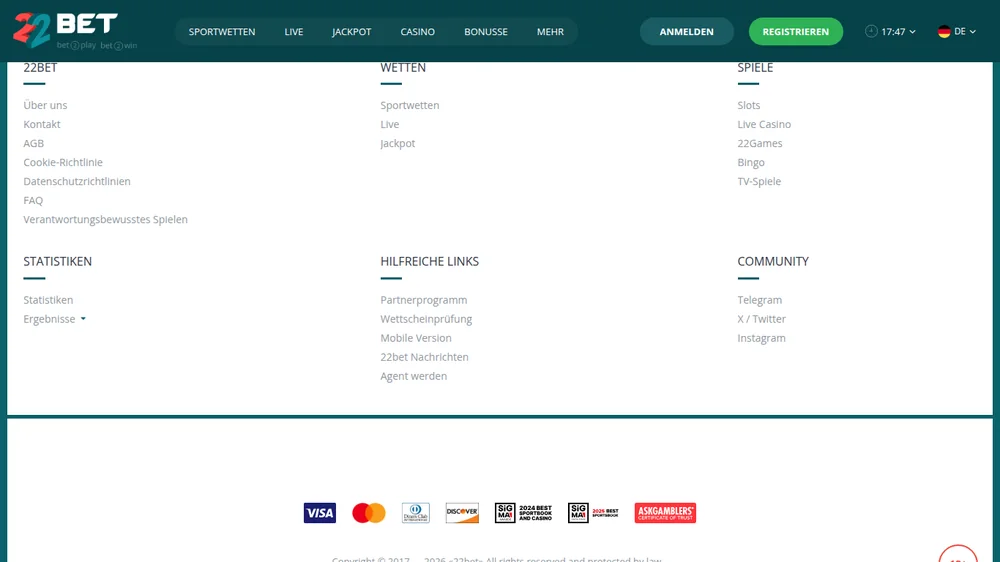Screen dimensions: 1000x562
Task: Open the TV-Spiele link
Action: [x=759, y=182]
